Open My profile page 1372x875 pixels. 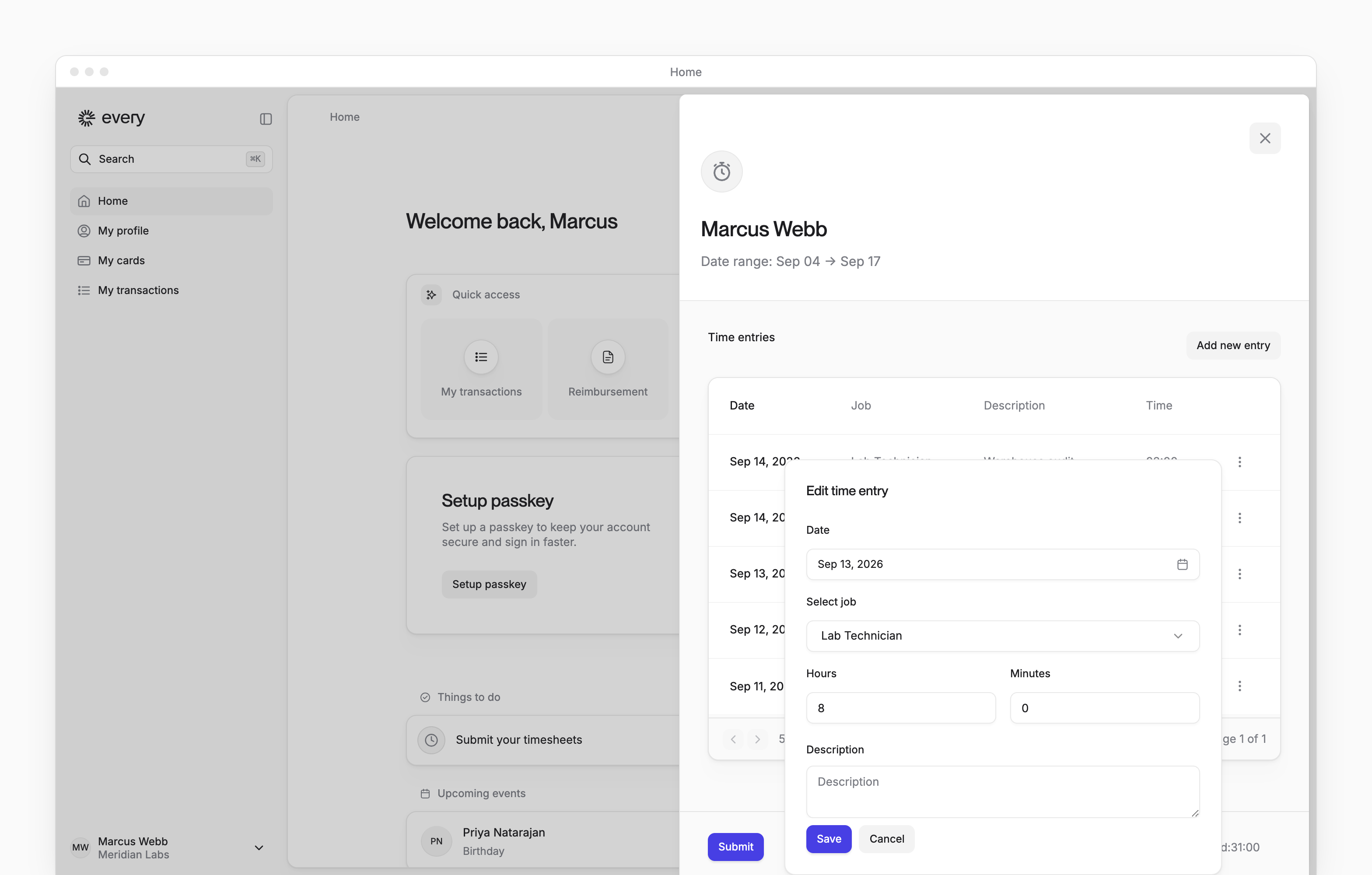pos(171,231)
